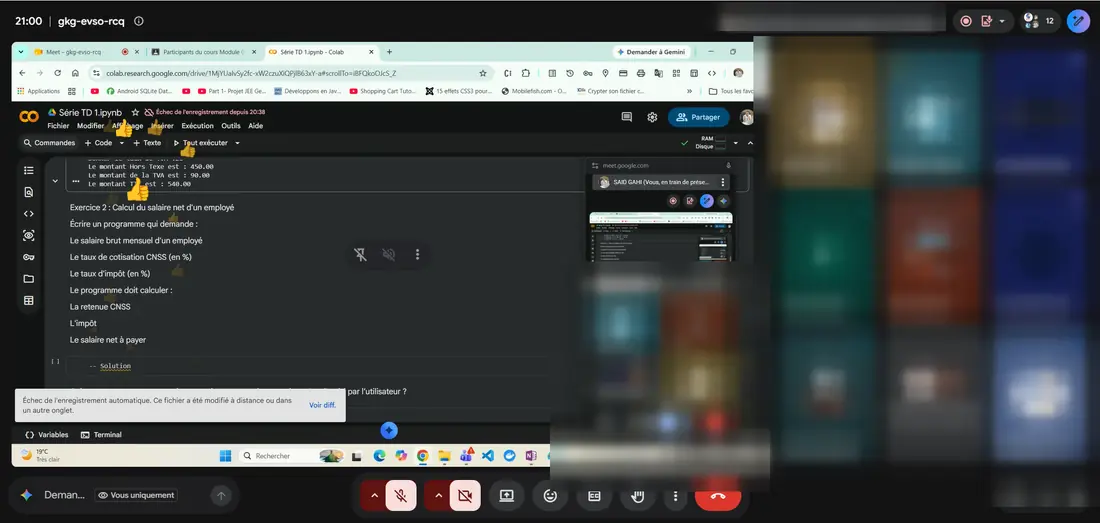The height and width of the screenshot is (523, 1100).
Task: Open the Terminal panel
Action: pyautogui.click(x=101, y=435)
